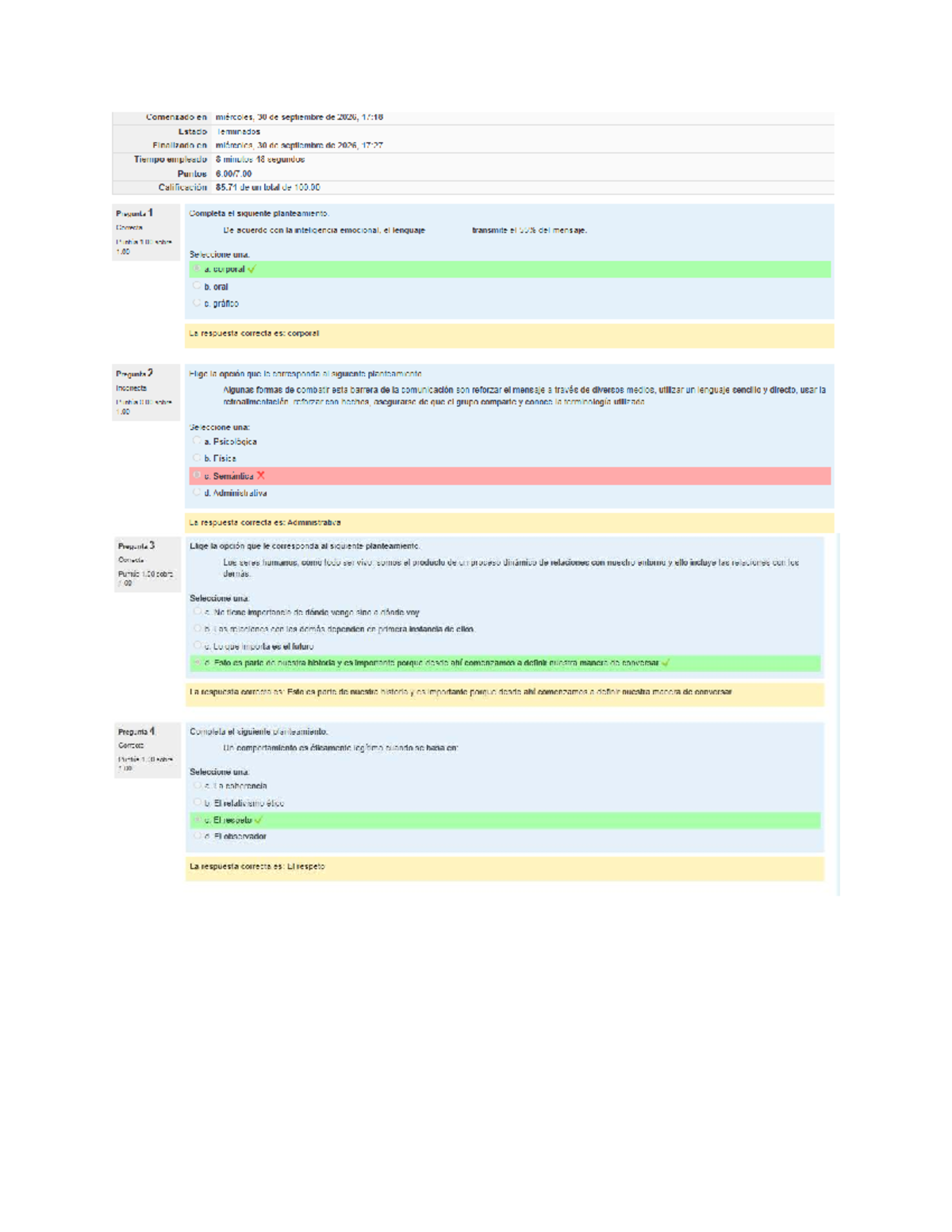Choose the 'a. La coherencia' radio button
Image resolution: width=952 pixels, height=1232 pixels.
(x=197, y=785)
